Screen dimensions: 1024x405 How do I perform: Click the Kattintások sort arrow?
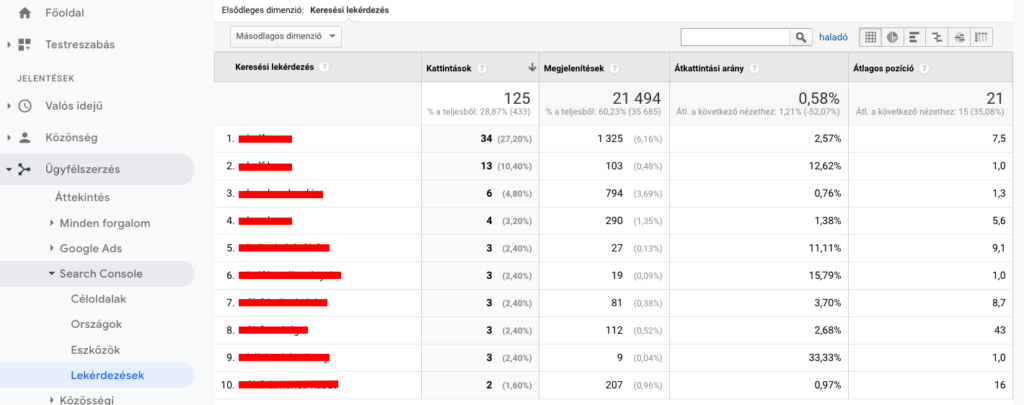point(532,67)
